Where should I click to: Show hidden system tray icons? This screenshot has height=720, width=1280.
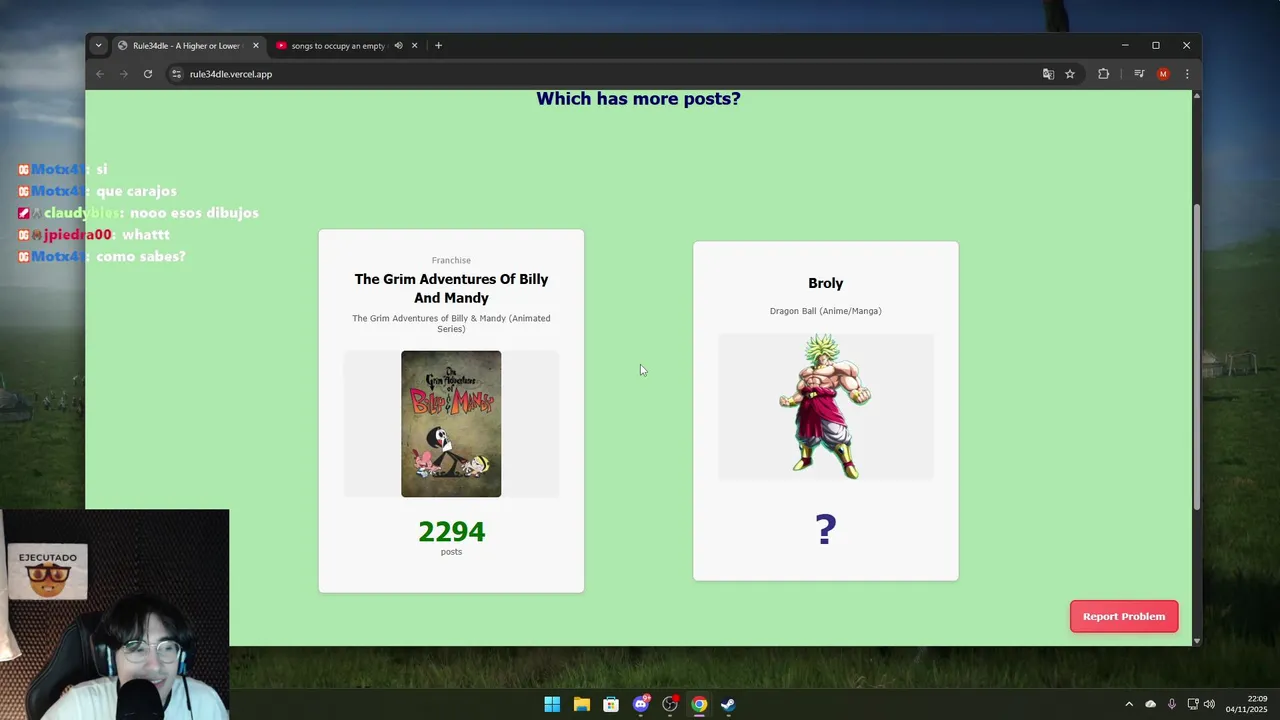1129,704
